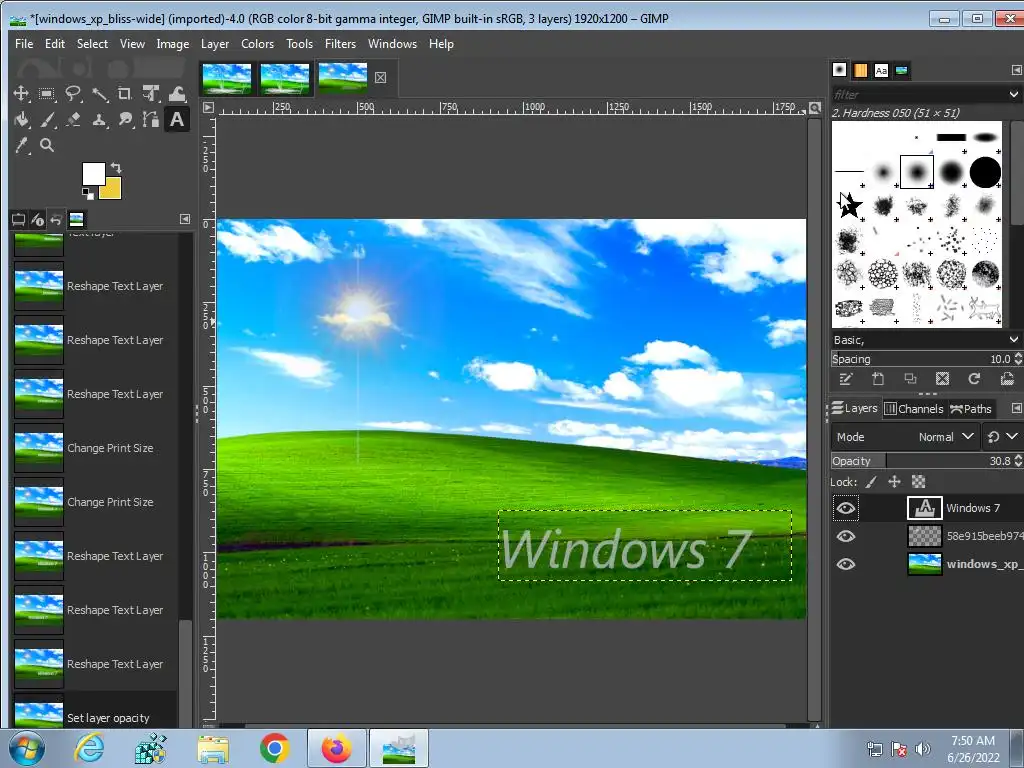Duplicate the selected brush

(910, 379)
